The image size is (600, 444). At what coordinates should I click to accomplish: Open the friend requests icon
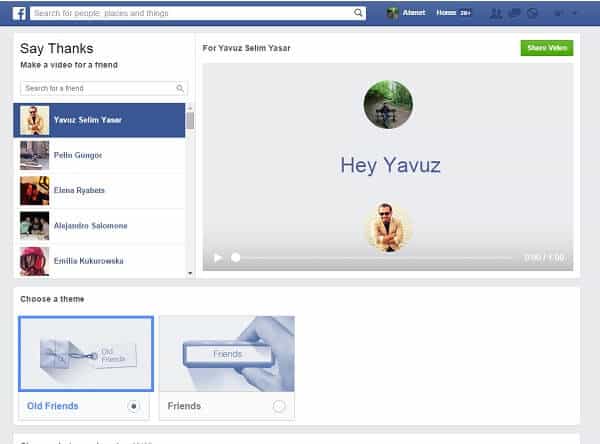point(496,14)
